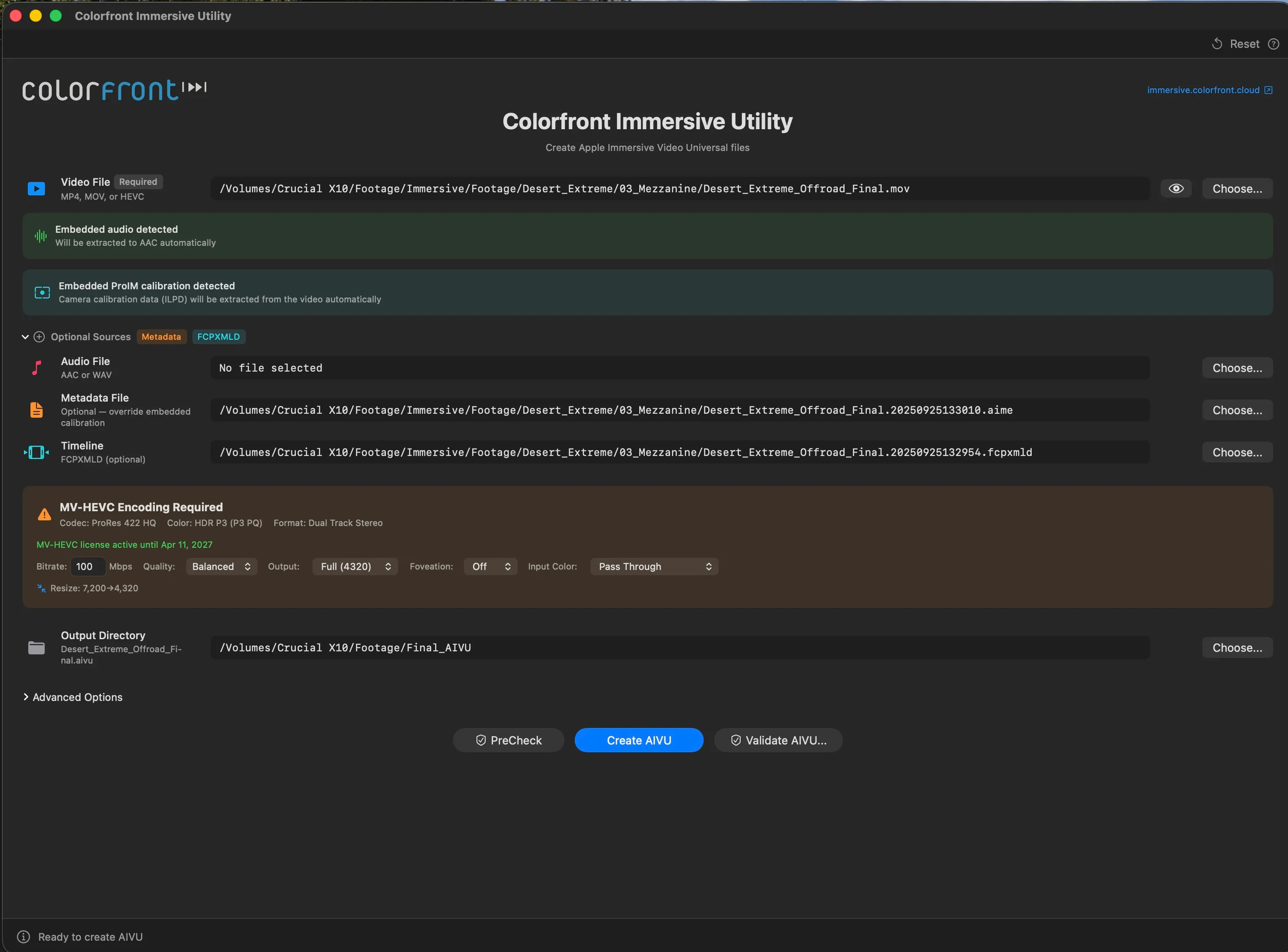Screen dimensions: 1288x952
Task: Click the pink Audio File music note icon
Action: (36, 368)
